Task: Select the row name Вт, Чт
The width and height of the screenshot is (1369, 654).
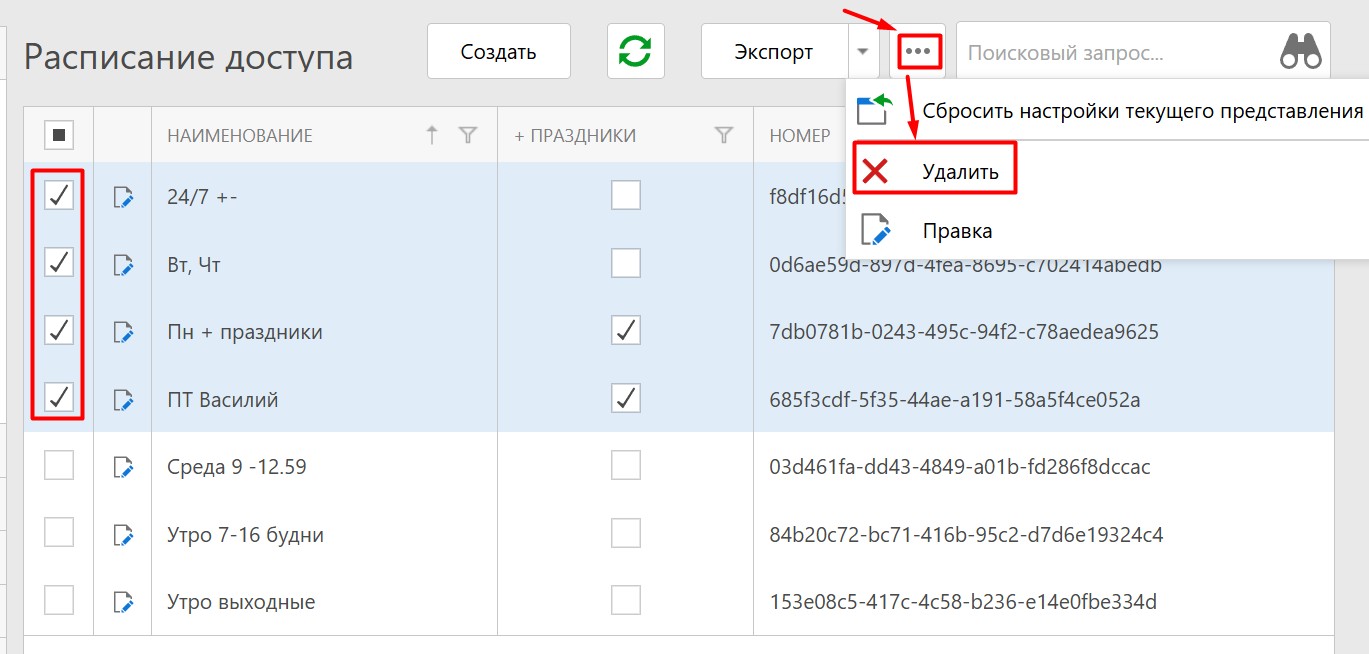Action: [x=194, y=265]
